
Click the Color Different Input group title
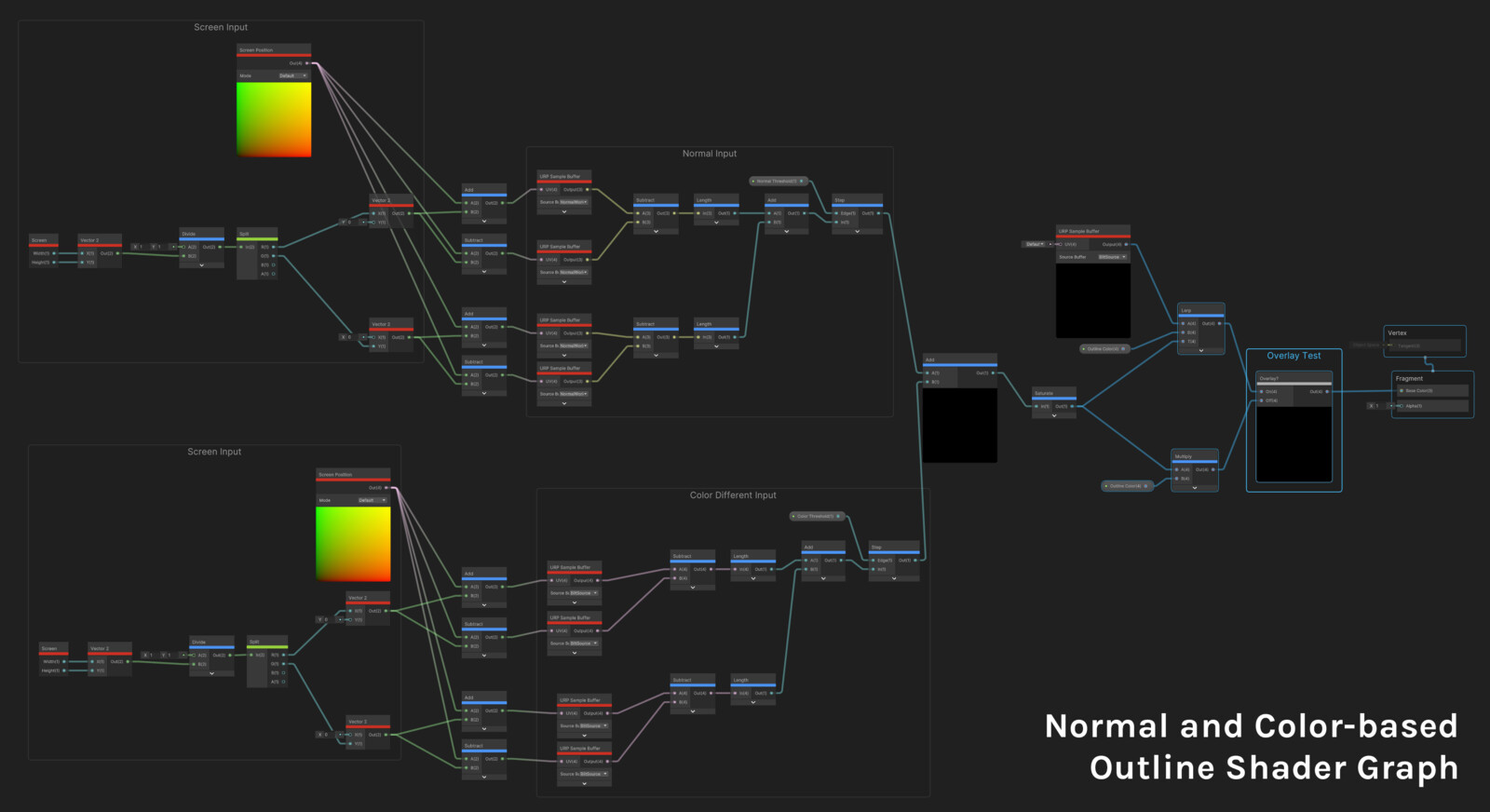pyautogui.click(x=733, y=495)
